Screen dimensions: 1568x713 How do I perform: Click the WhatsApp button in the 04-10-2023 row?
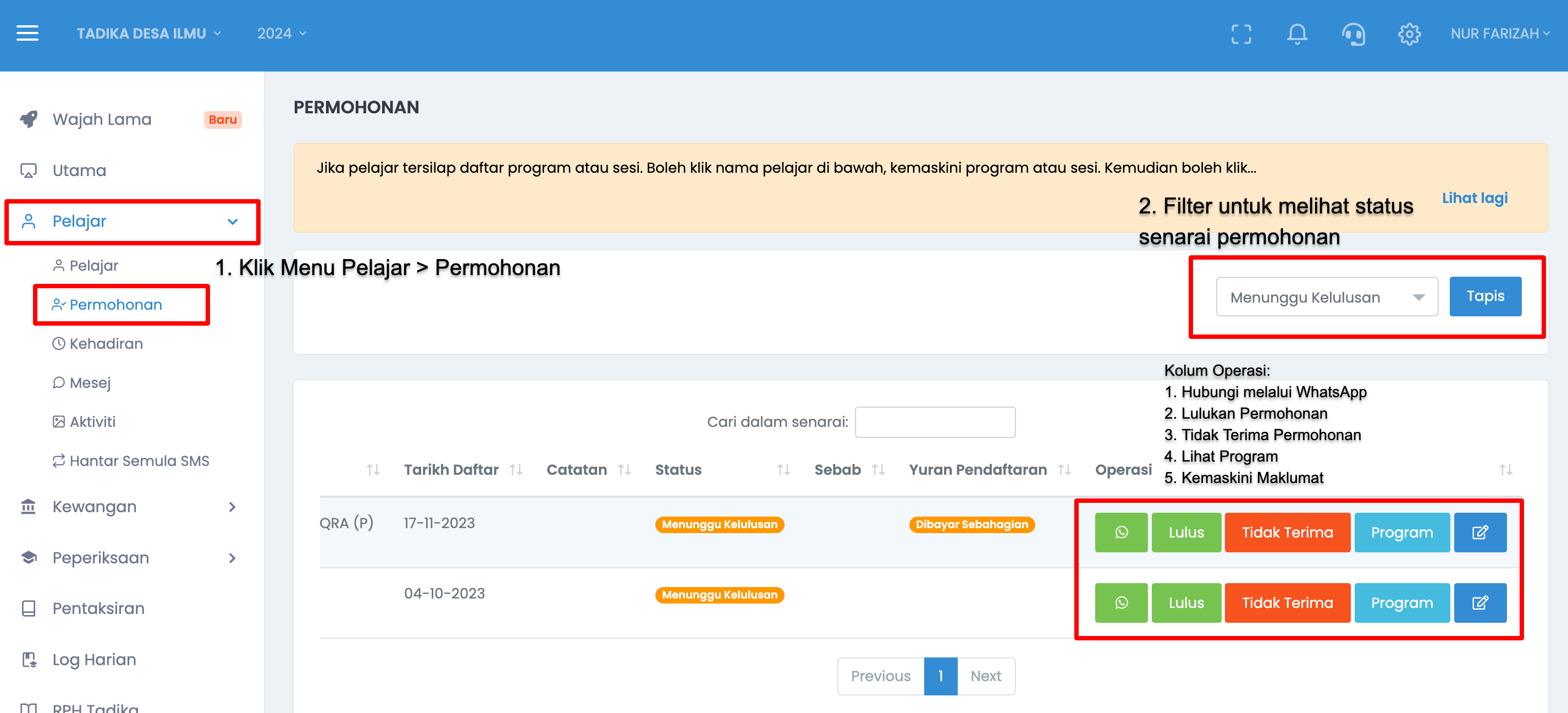(1121, 603)
